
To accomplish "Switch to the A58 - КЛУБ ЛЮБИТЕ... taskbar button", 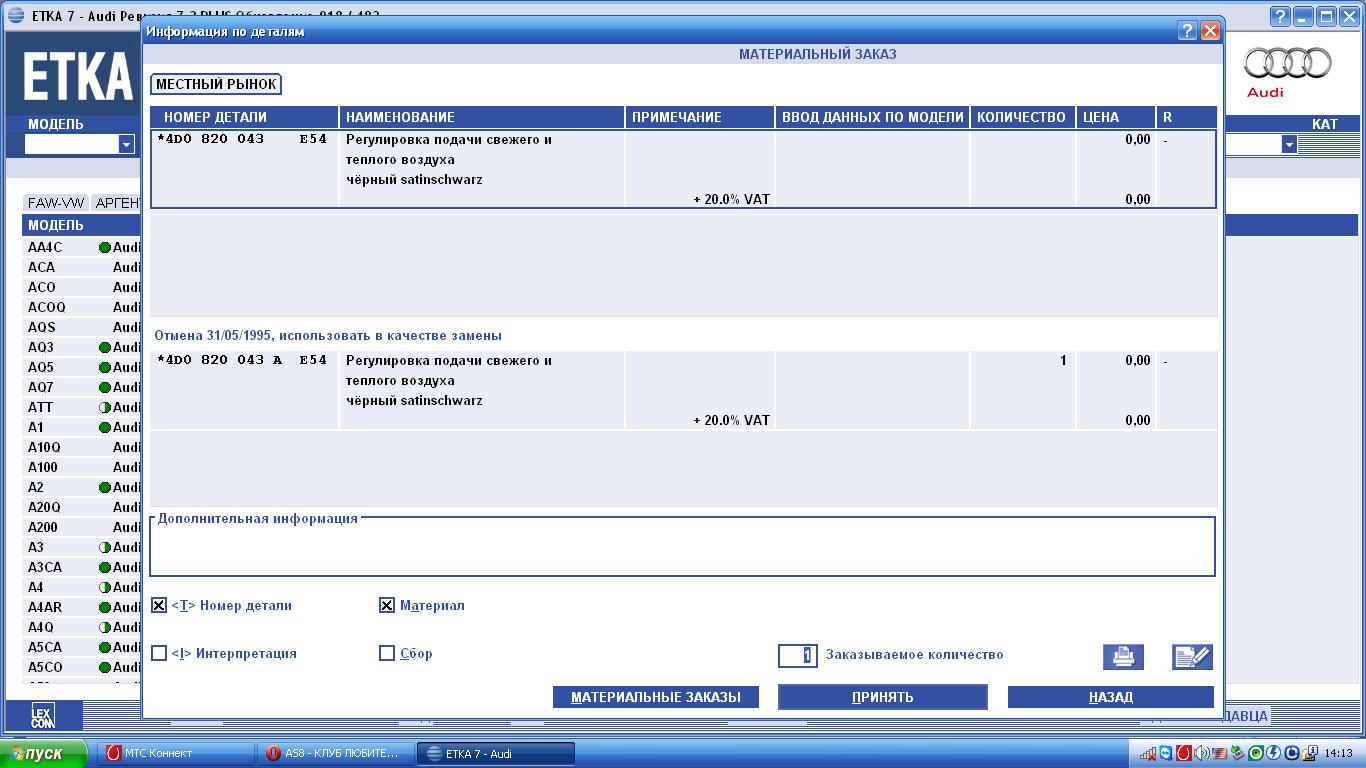I will point(336,753).
